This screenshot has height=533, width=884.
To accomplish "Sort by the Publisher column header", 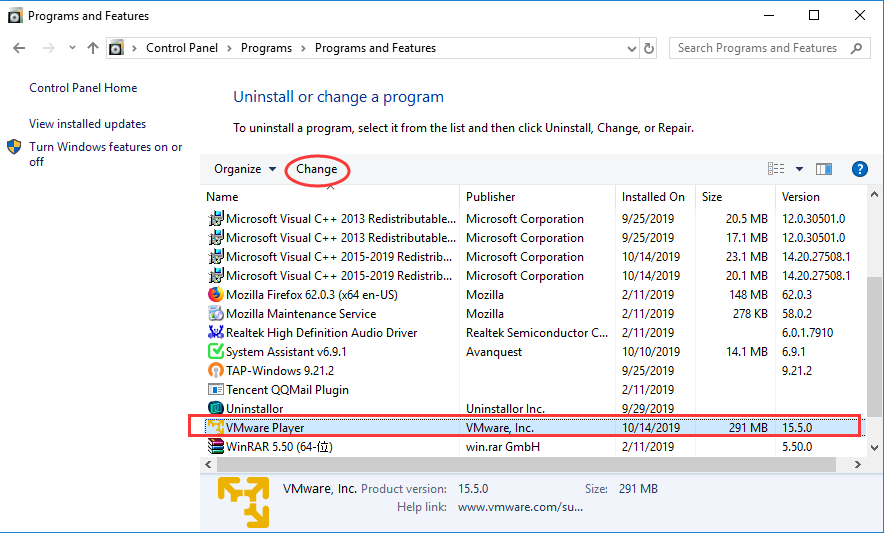I will (490, 197).
